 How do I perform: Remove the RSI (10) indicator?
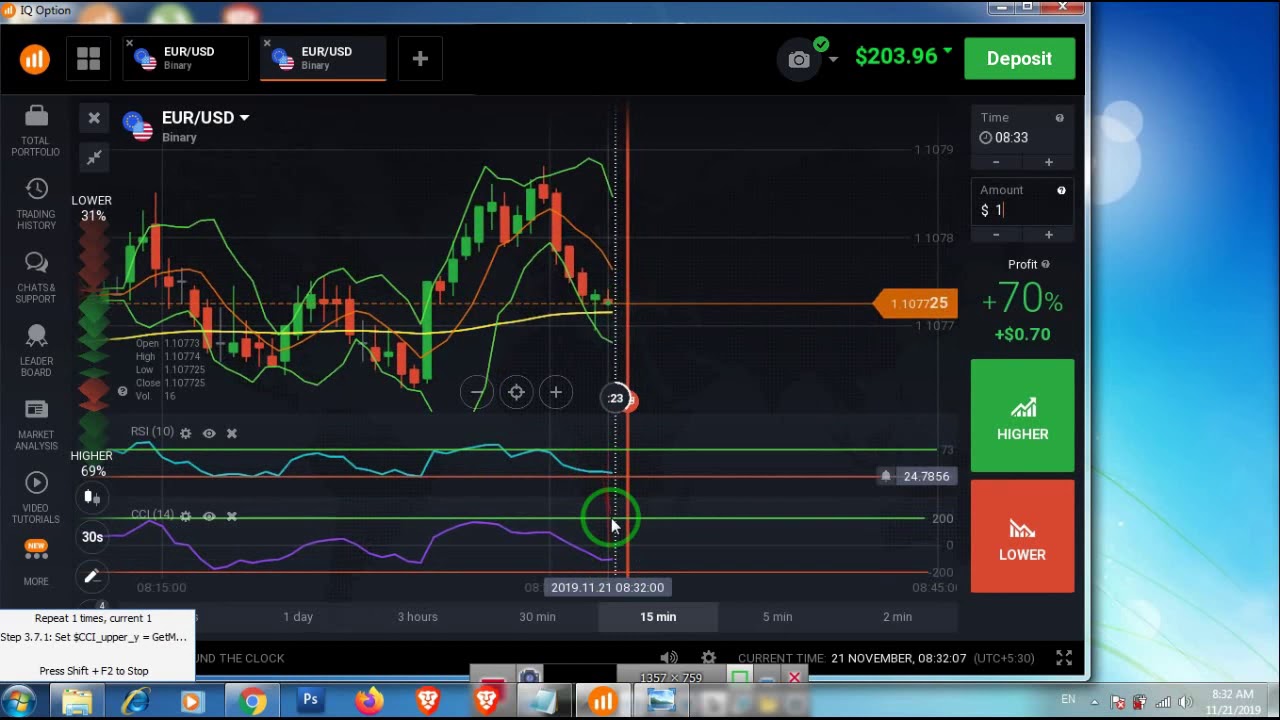click(232, 433)
